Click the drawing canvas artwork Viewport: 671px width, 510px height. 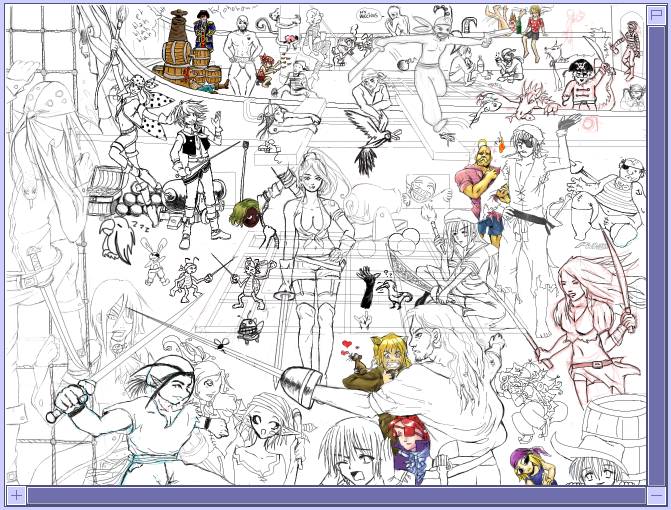click(326, 245)
